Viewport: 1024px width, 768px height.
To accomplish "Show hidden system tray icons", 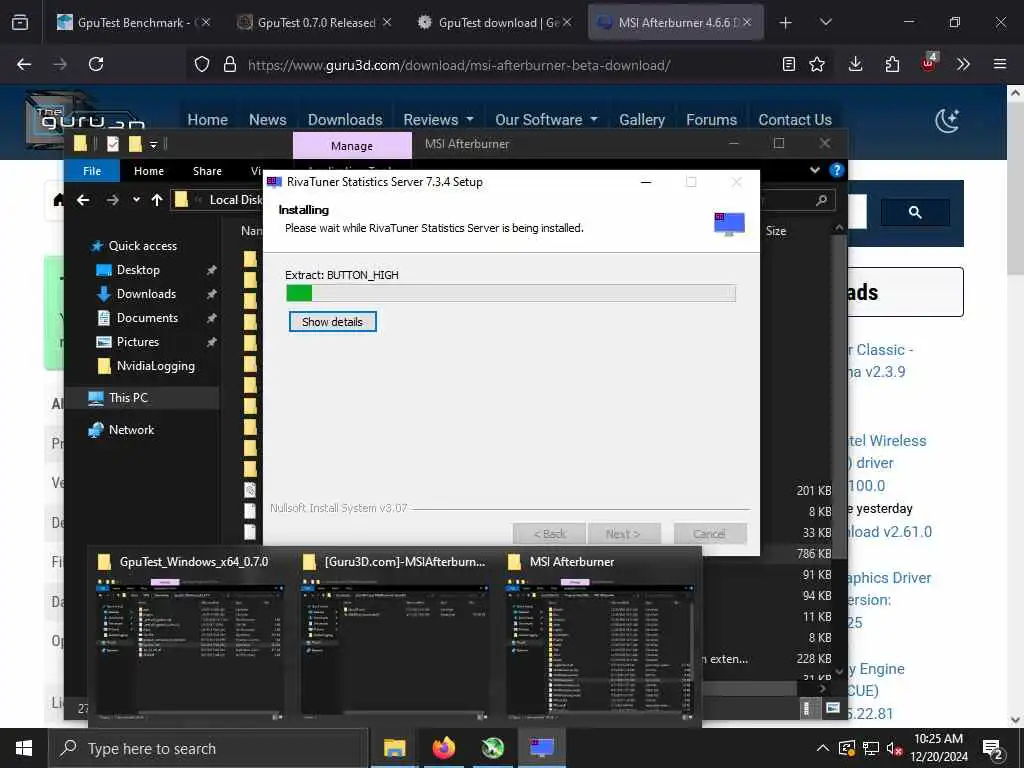I will (x=823, y=748).
